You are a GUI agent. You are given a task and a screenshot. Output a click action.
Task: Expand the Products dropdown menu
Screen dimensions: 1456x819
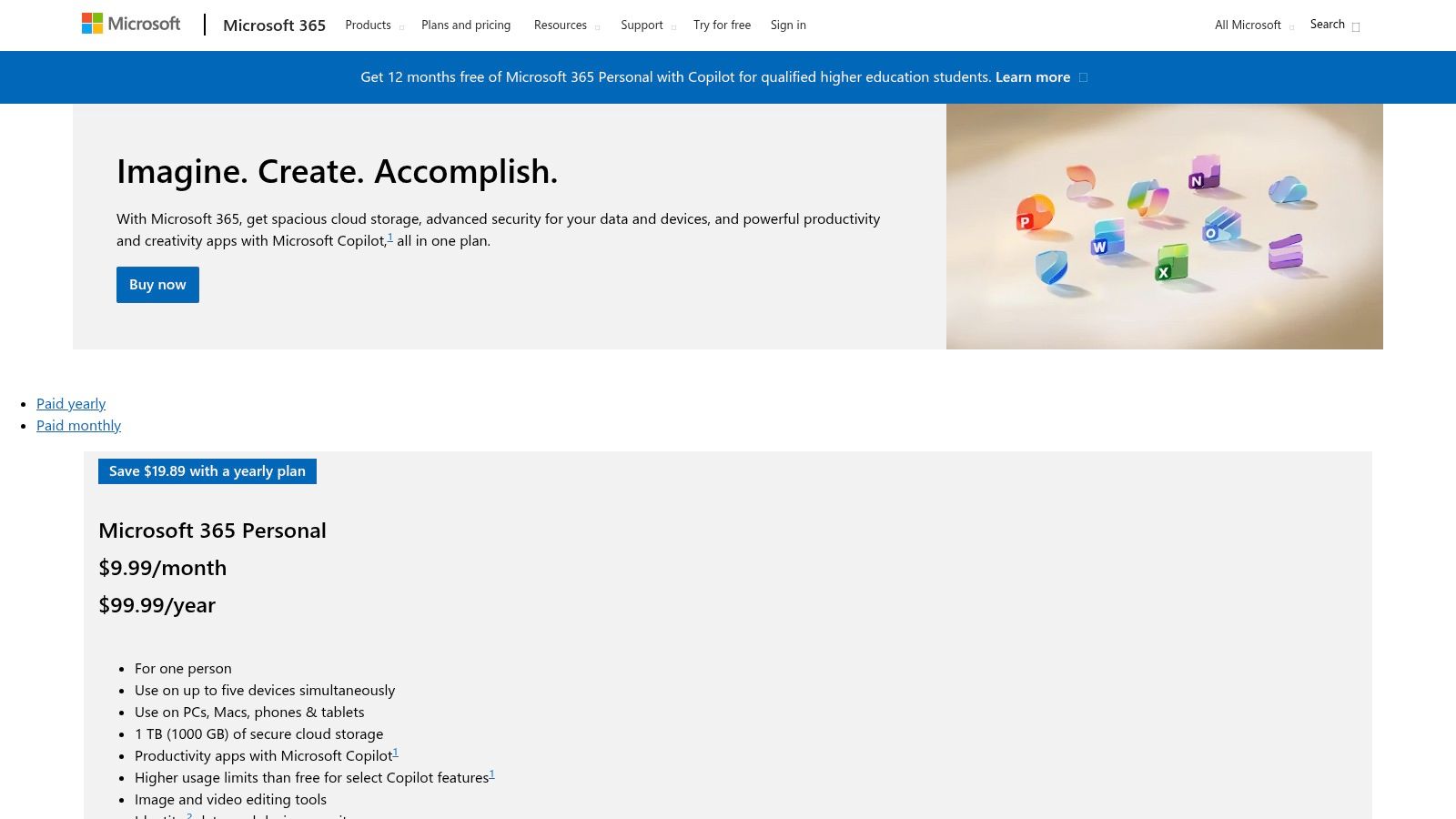click(373, 25)
